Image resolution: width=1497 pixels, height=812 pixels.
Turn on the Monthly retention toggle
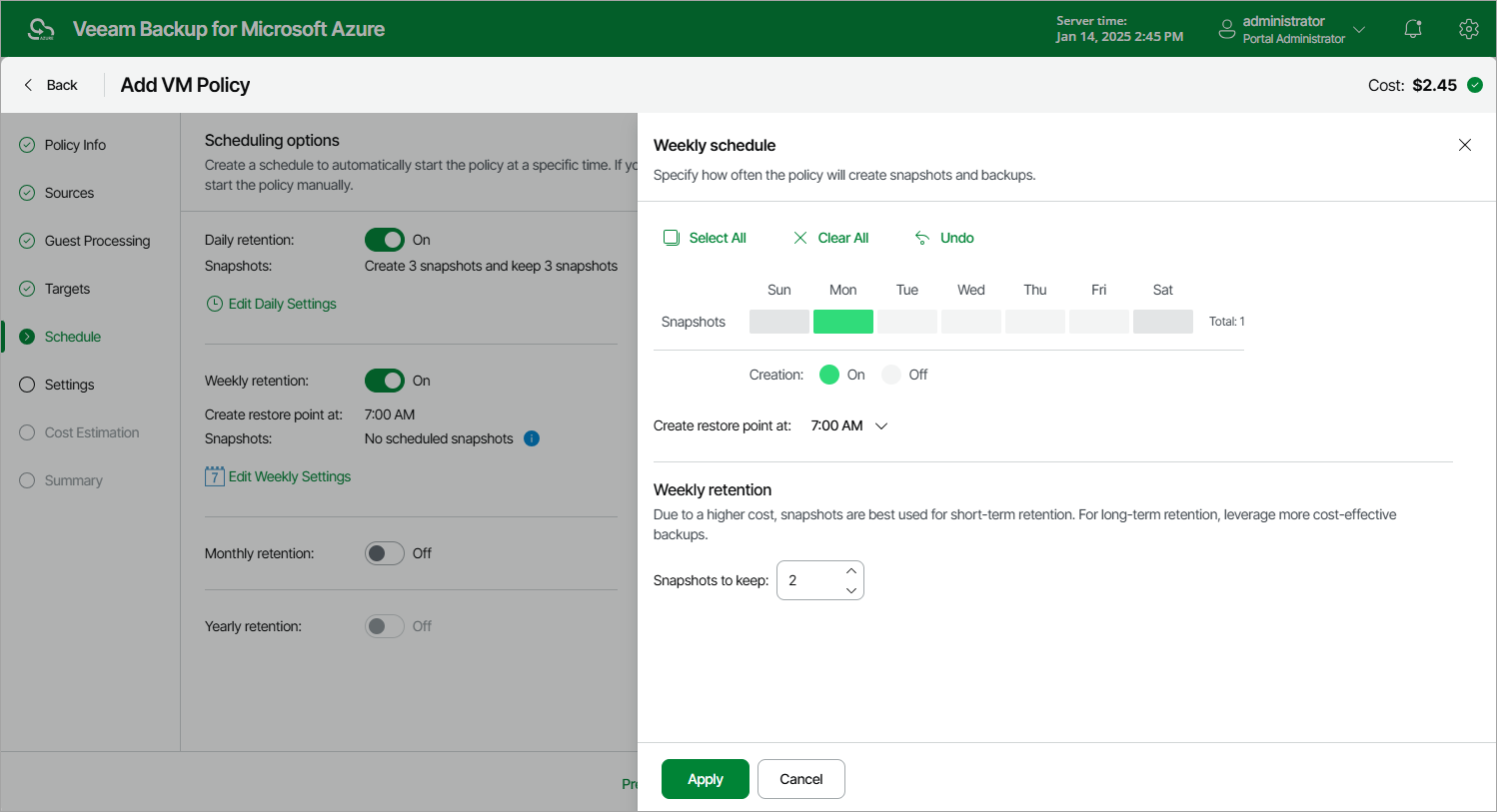pyautogui.click(x=385, y=553)
